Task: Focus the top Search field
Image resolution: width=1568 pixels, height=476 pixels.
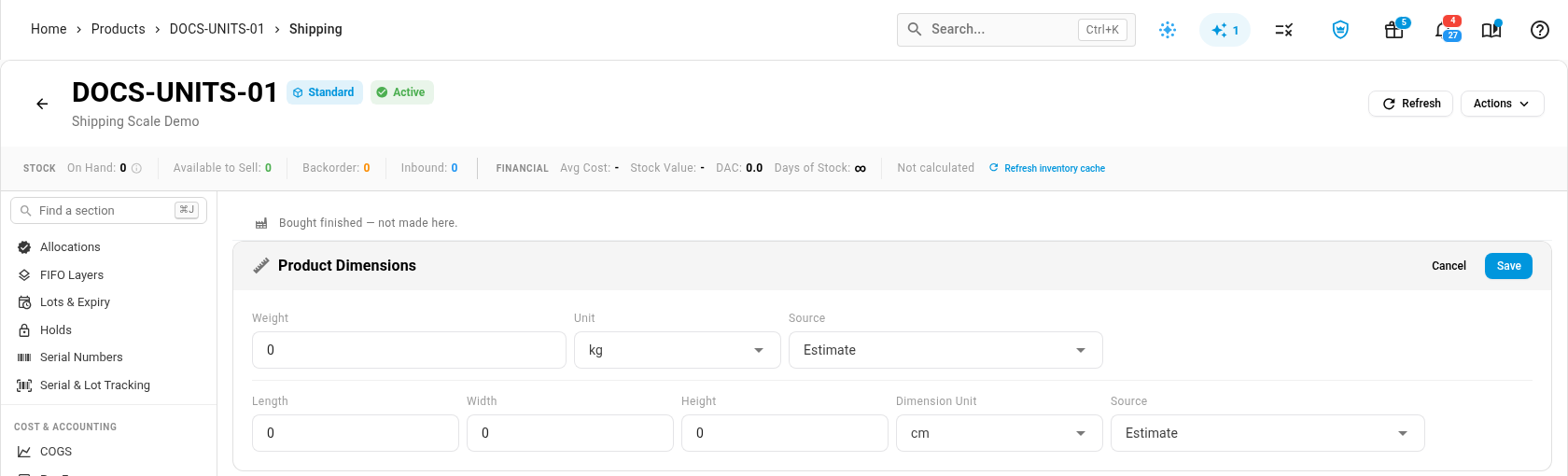Action: [x=1015, y=30]
